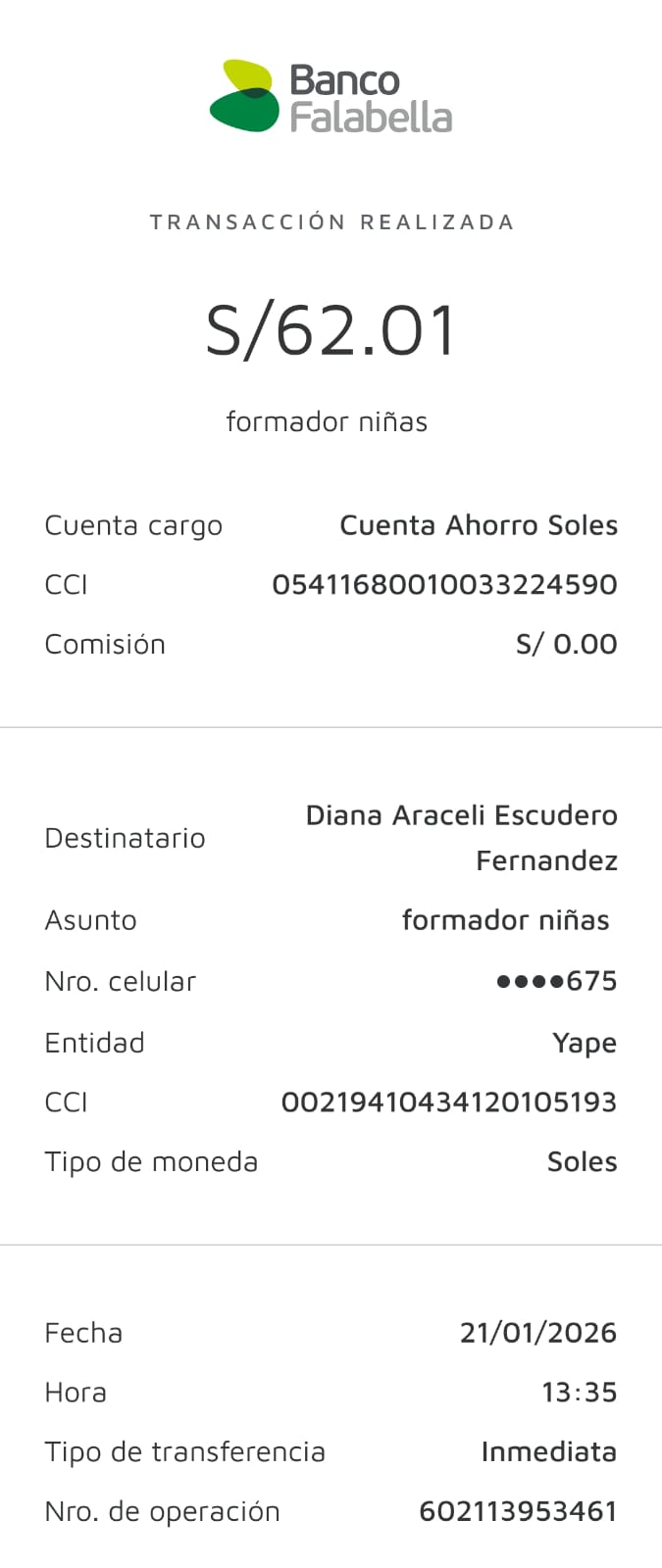This screenshot has height=1568, width=662.
Task: Click the Inmediata transfer type value
Action: [x=548, y=1452]
